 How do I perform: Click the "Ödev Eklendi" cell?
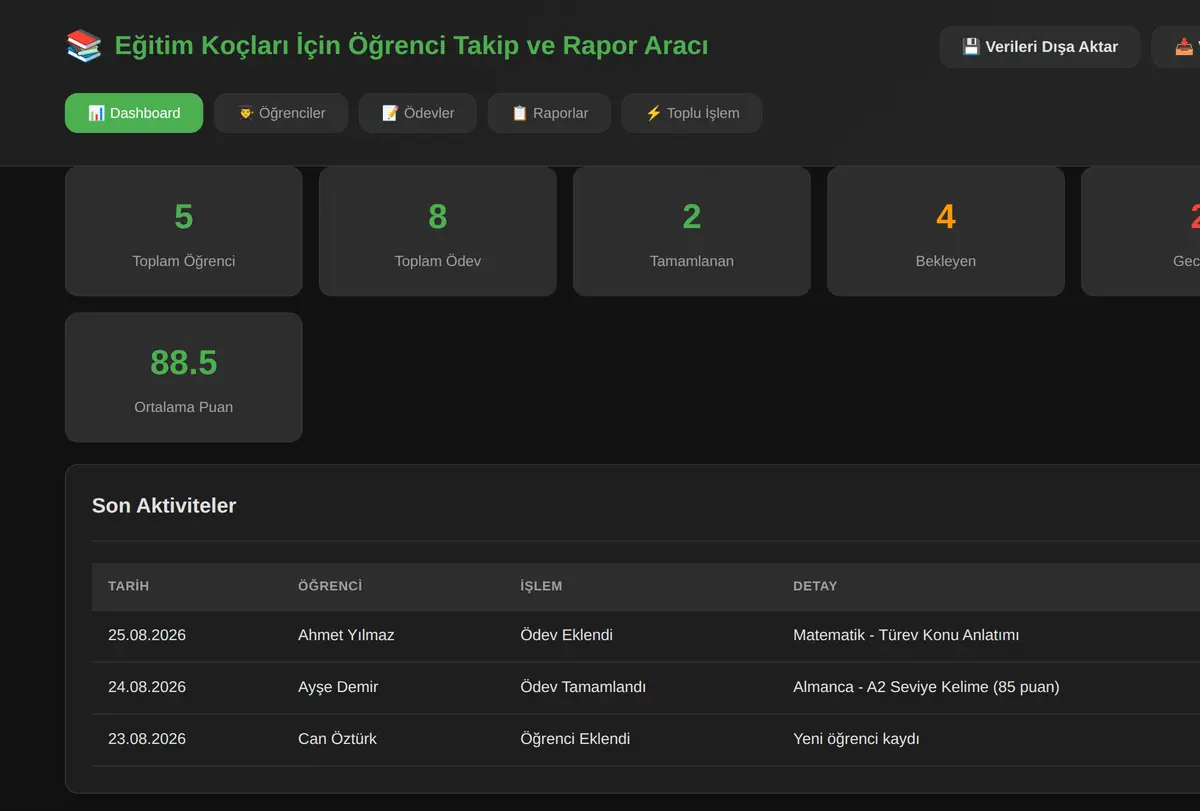click(567, 635)
